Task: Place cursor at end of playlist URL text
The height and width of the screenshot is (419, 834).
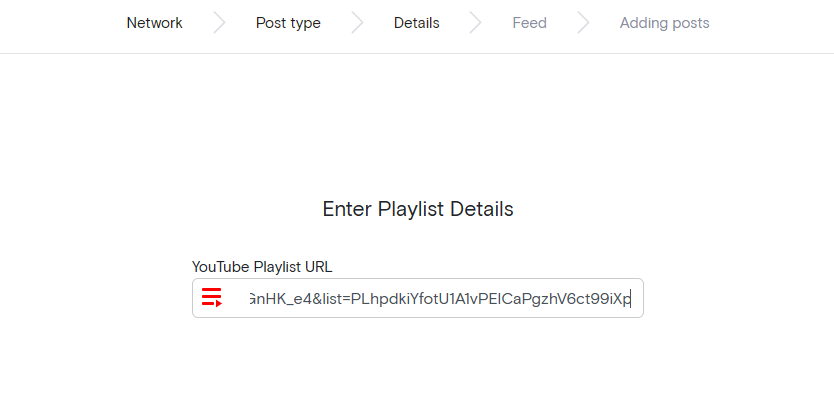Action: [631, 298]
